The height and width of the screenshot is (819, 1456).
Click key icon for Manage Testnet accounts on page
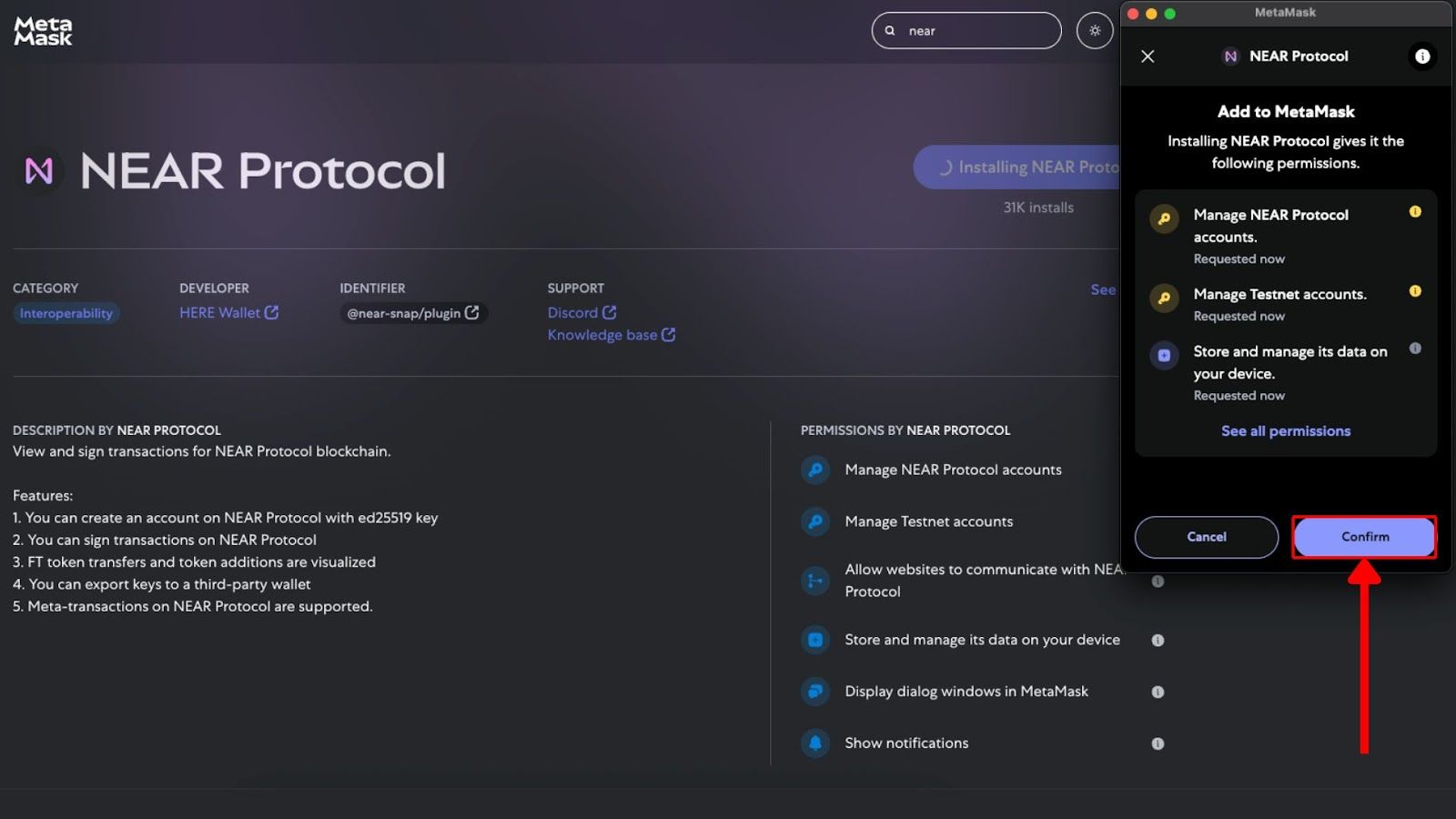click(x=815, y=521)
